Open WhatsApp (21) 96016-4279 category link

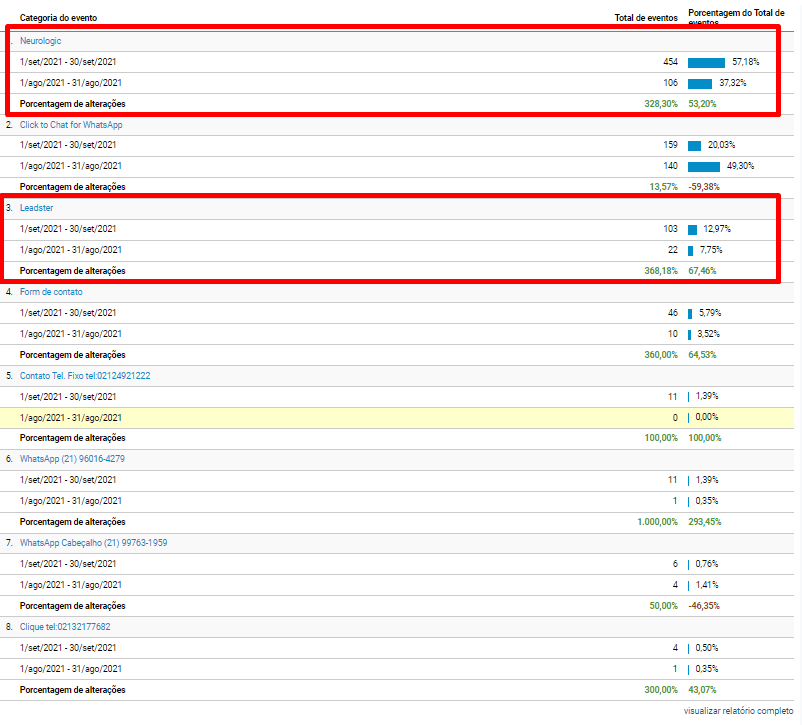coord(72,459)
